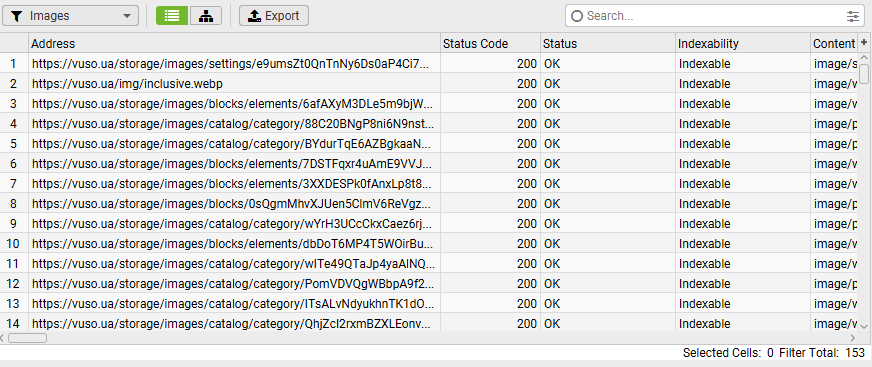This screenshot has width=872, height=367.
Task: Select row number 14 header
Action: pos(14,323)
